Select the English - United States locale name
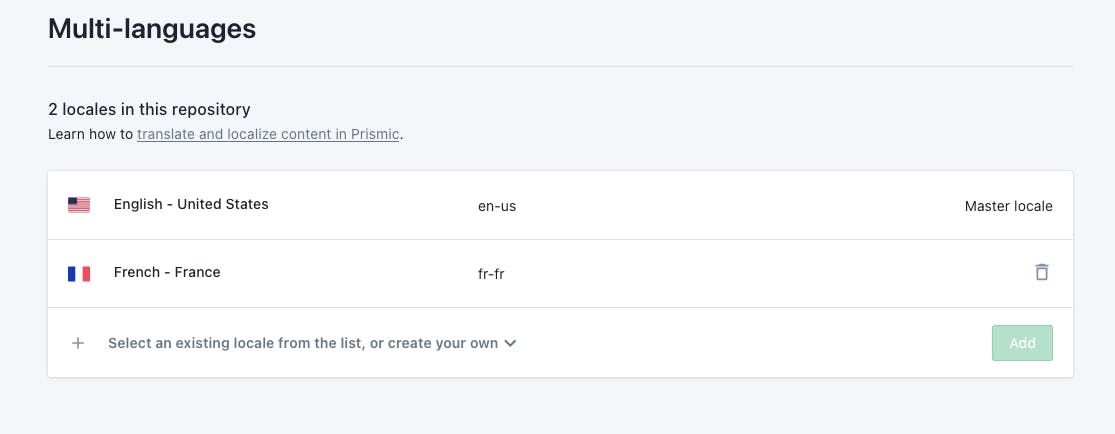1115x434 pixels. click(x=191, y=204)
